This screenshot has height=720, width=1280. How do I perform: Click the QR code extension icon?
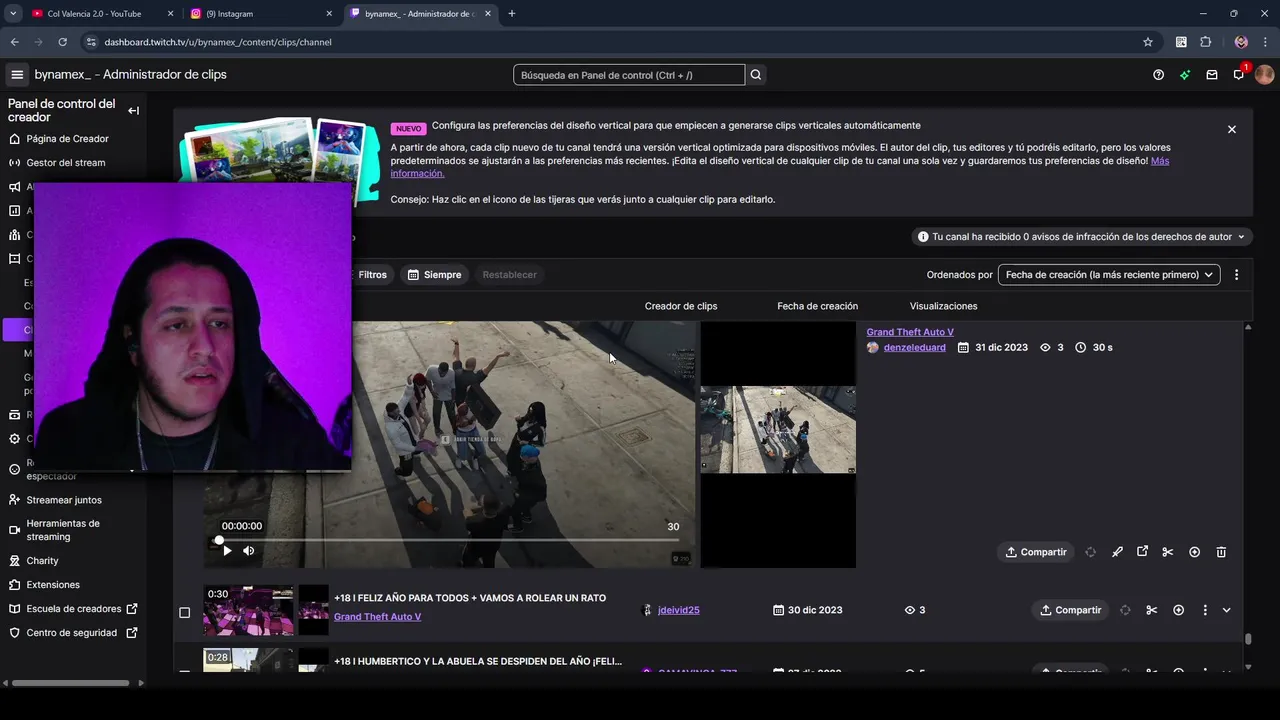1181,42
